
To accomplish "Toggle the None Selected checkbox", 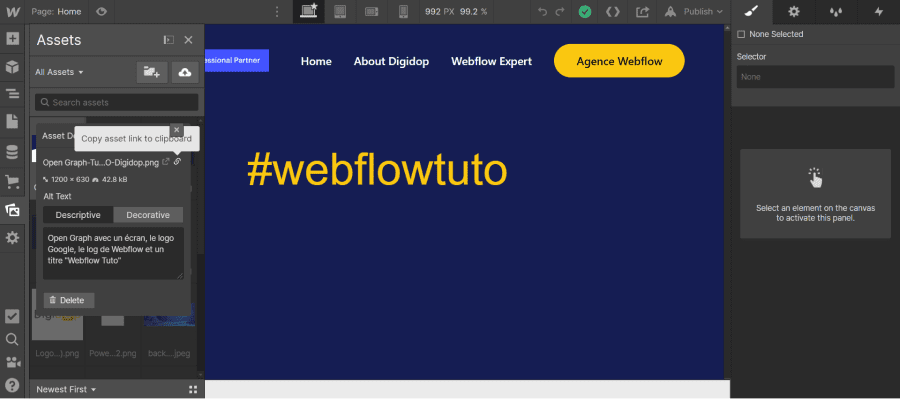I will coord(741,34).
